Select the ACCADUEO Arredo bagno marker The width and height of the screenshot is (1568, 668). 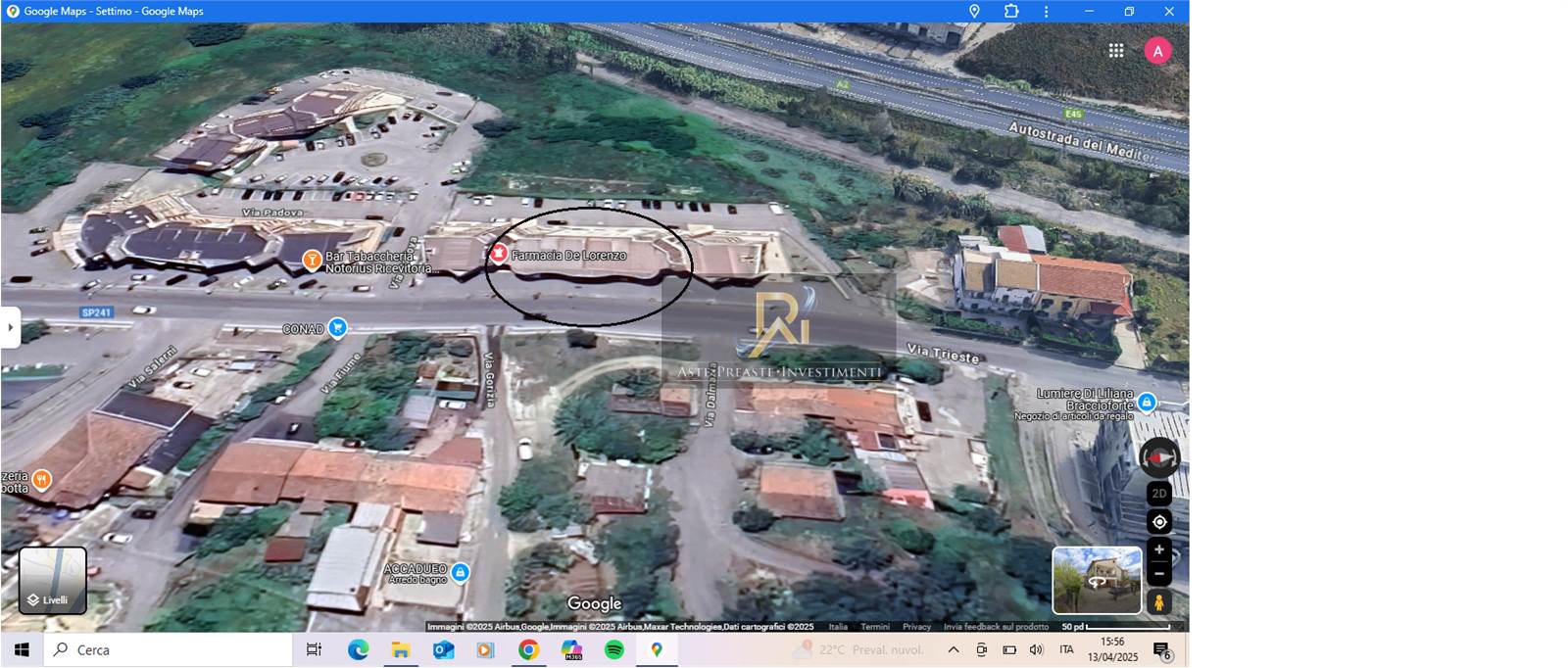(460, 572)
